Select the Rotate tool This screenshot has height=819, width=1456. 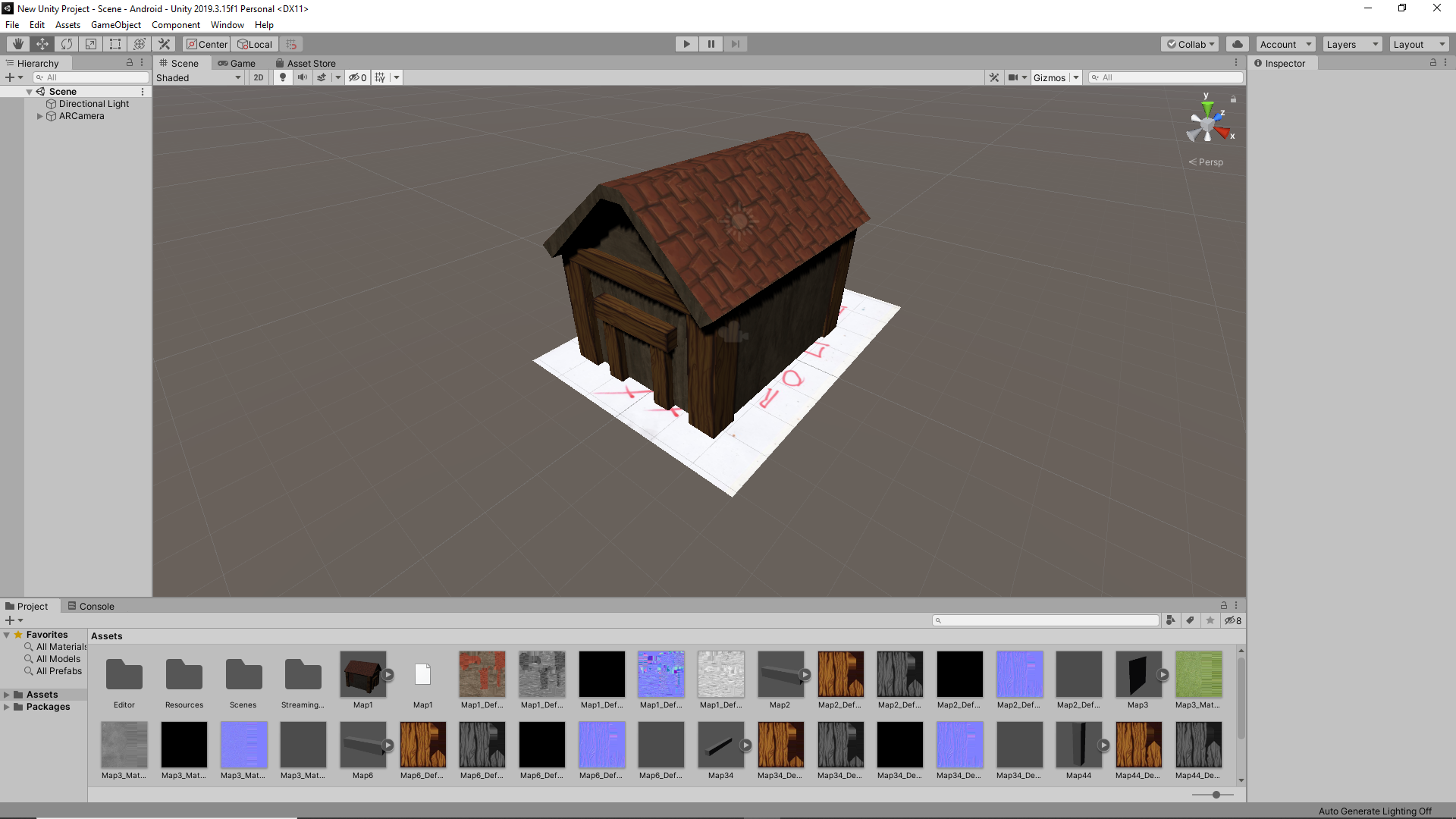(67, 44)
